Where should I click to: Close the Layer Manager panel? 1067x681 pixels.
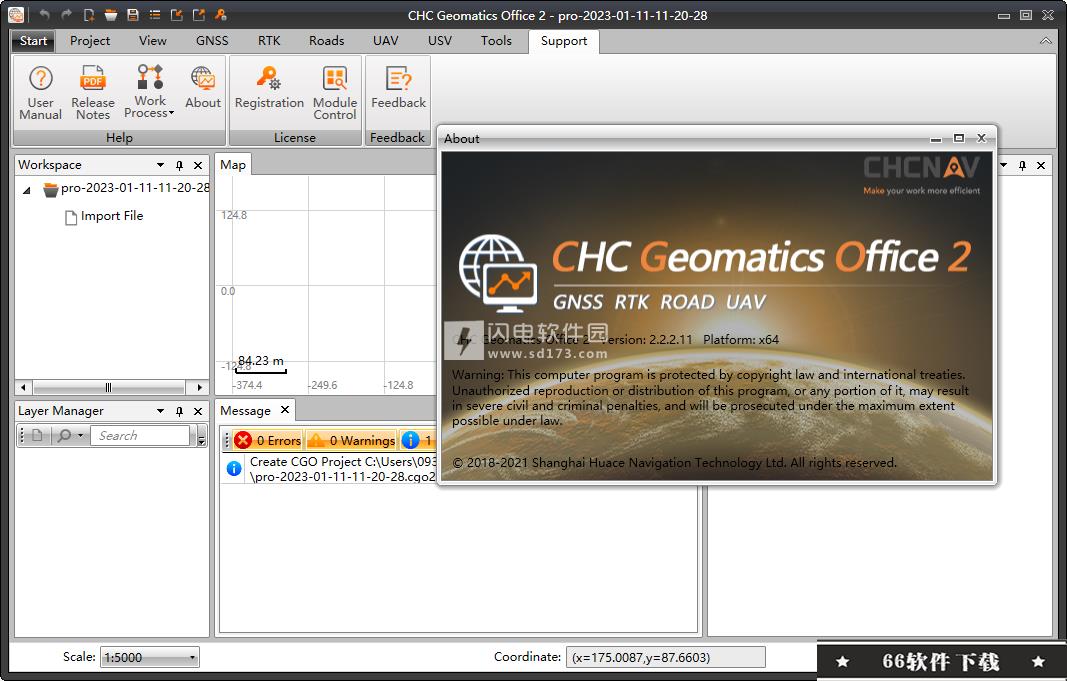[198, 411]
